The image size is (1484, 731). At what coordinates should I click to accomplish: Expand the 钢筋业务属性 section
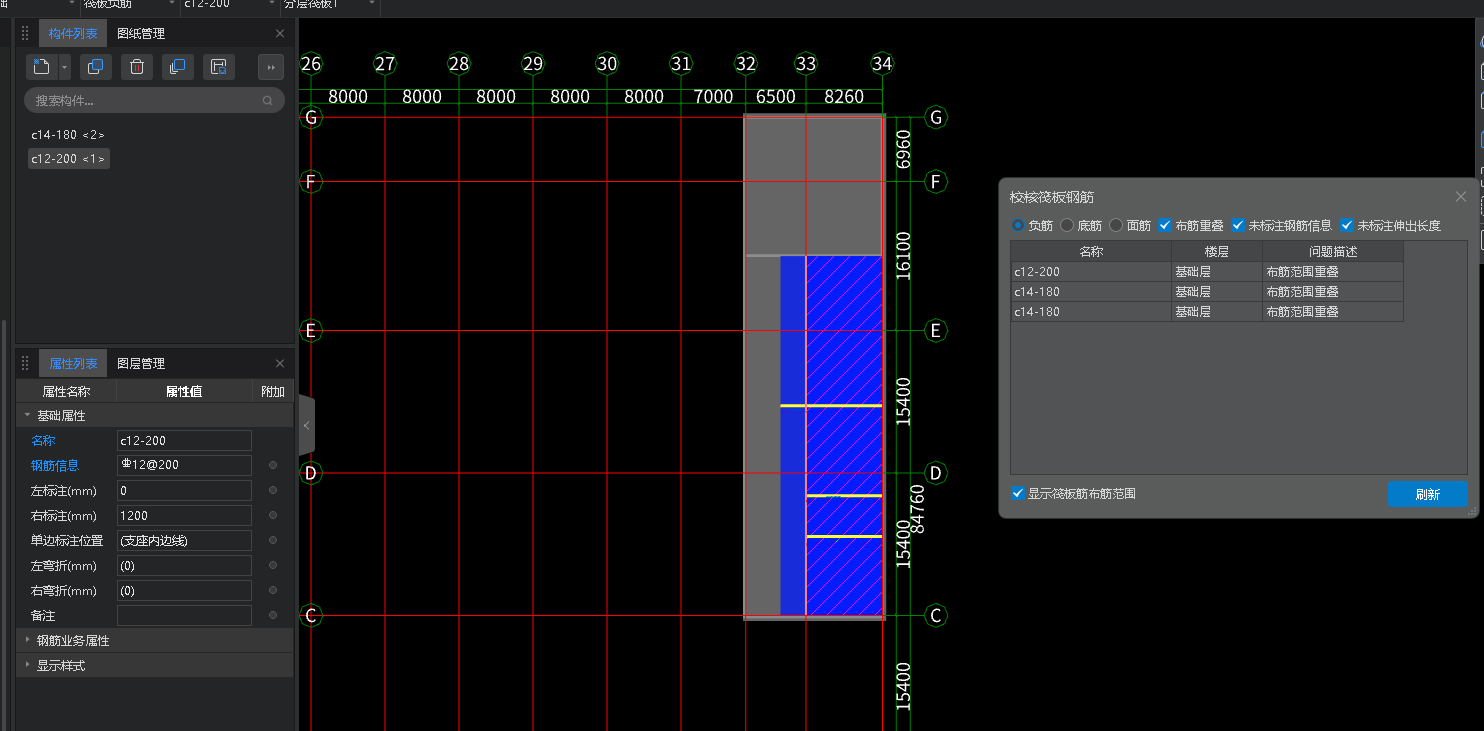tap(28, 640)
